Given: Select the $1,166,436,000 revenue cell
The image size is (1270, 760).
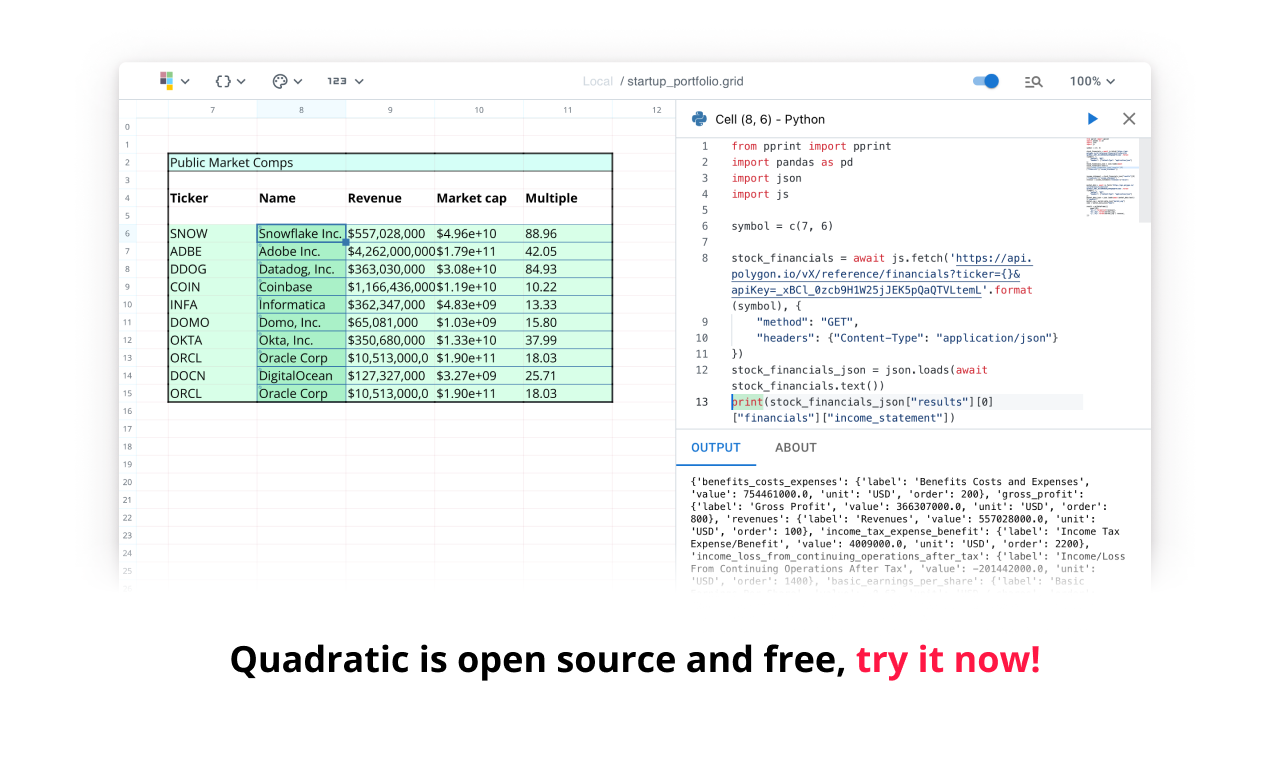Looking at the screenshot, I should [390, 287].
